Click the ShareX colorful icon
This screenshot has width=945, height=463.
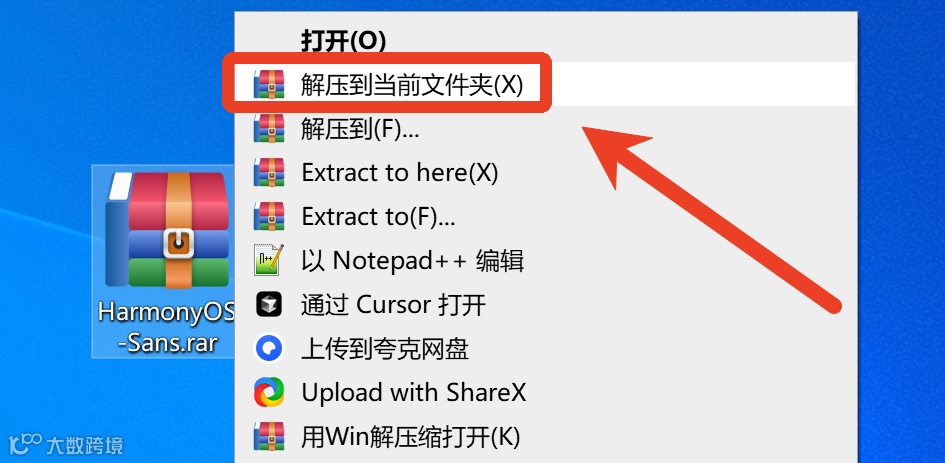click(x=269, y=392)
